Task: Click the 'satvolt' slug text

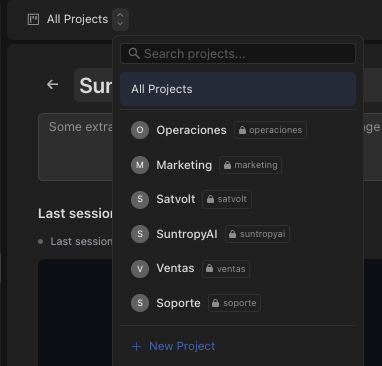Action: coord(232,199)
